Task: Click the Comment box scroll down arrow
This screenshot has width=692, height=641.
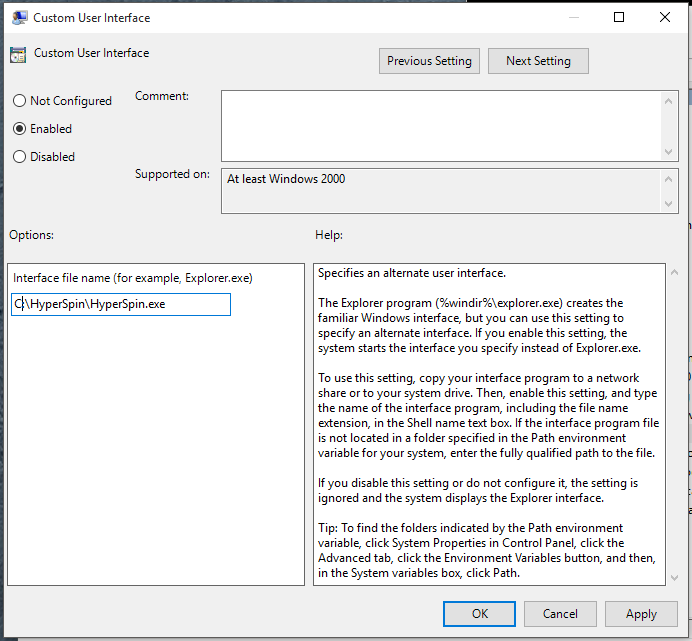Action: pyautogui.click(x=669, y=151)
